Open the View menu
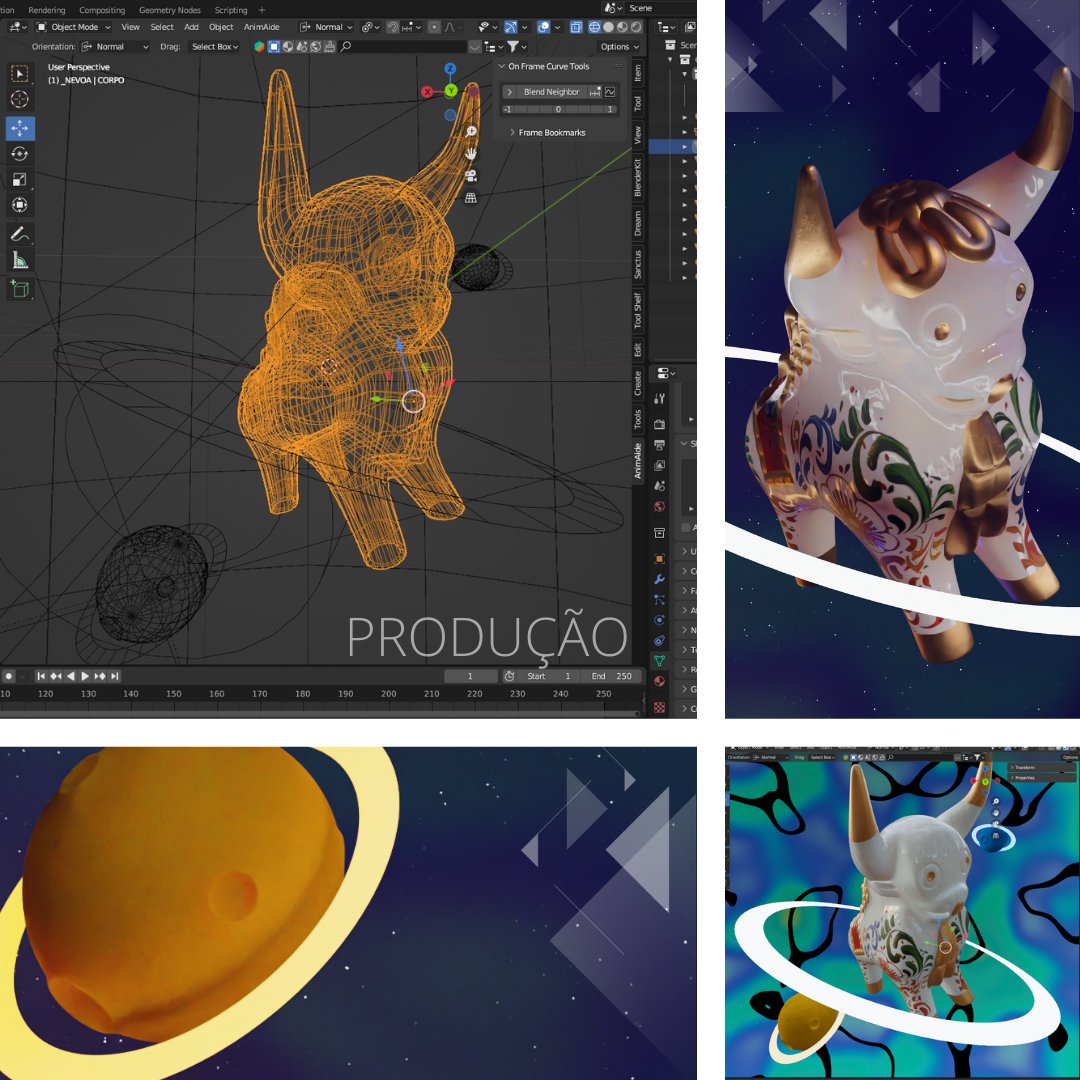The height and width of the screenshot is (1080, 1080). [130, 27]
